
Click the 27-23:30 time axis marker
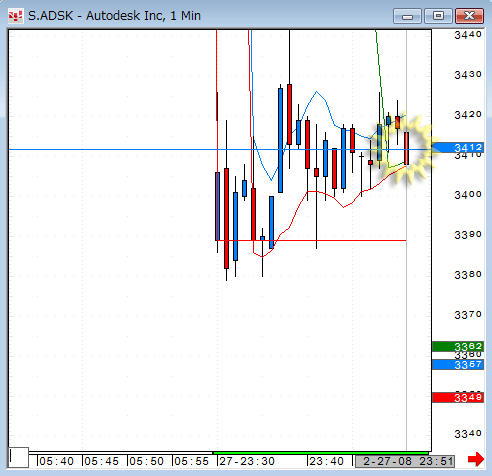click(247, 461)
